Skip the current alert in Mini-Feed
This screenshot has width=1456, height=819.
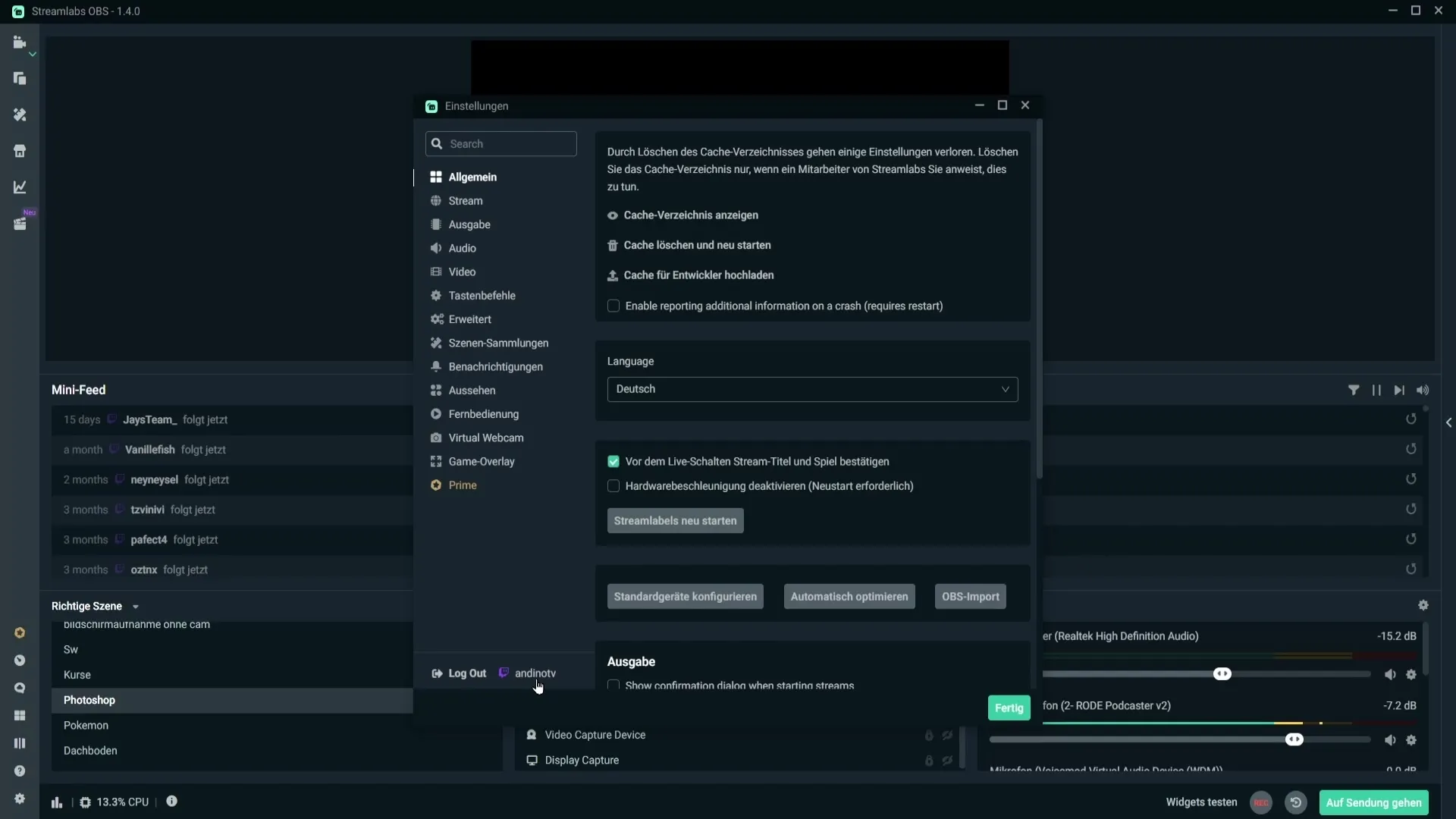click(1399, 390)
